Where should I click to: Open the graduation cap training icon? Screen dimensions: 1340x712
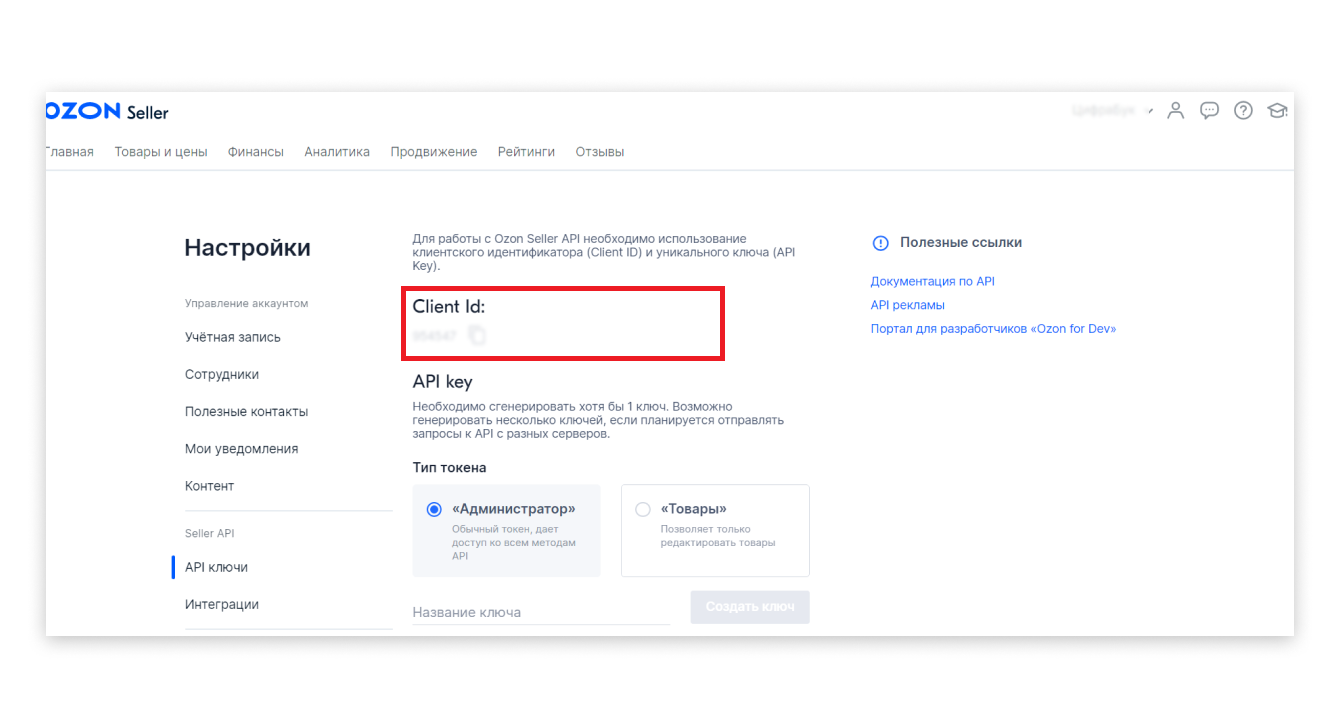click(1277, 111)
